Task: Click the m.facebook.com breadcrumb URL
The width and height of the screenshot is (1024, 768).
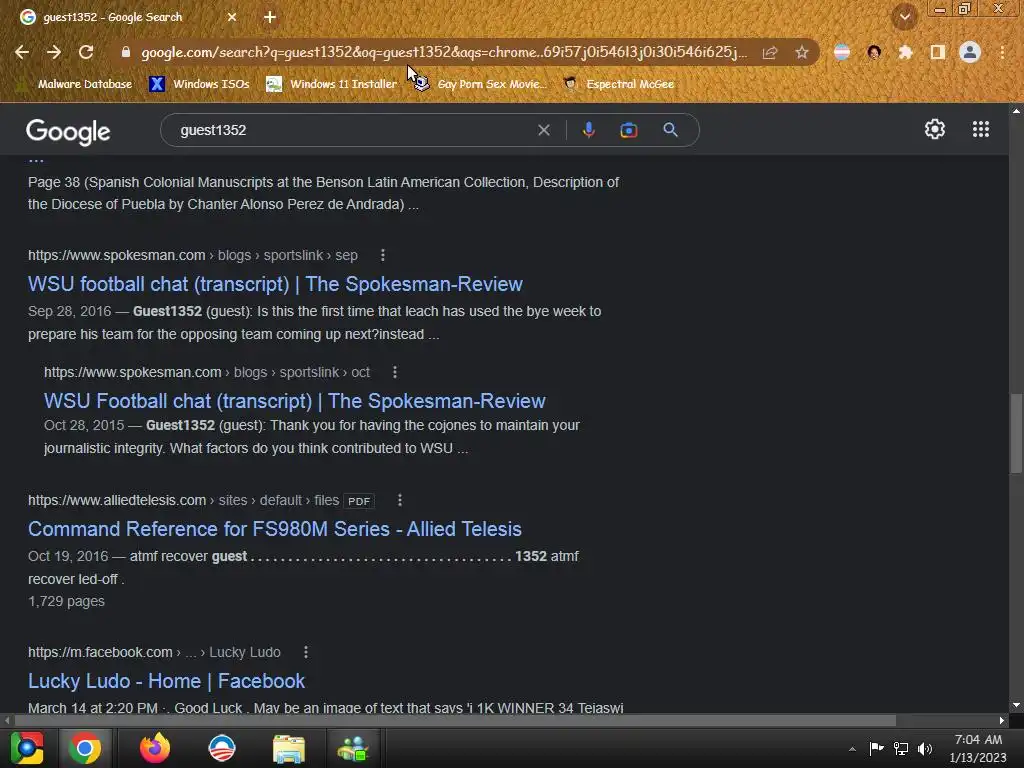Action: pyautogui.click(x=154, y=652)
